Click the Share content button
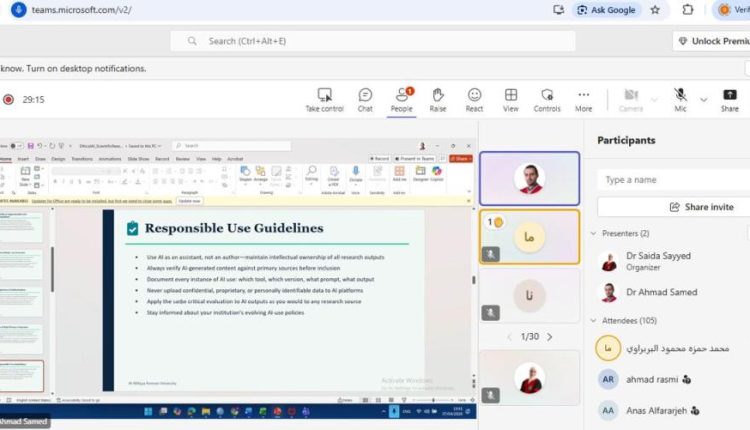Screen dimensions: 750x430 click(x=730, y=95)
